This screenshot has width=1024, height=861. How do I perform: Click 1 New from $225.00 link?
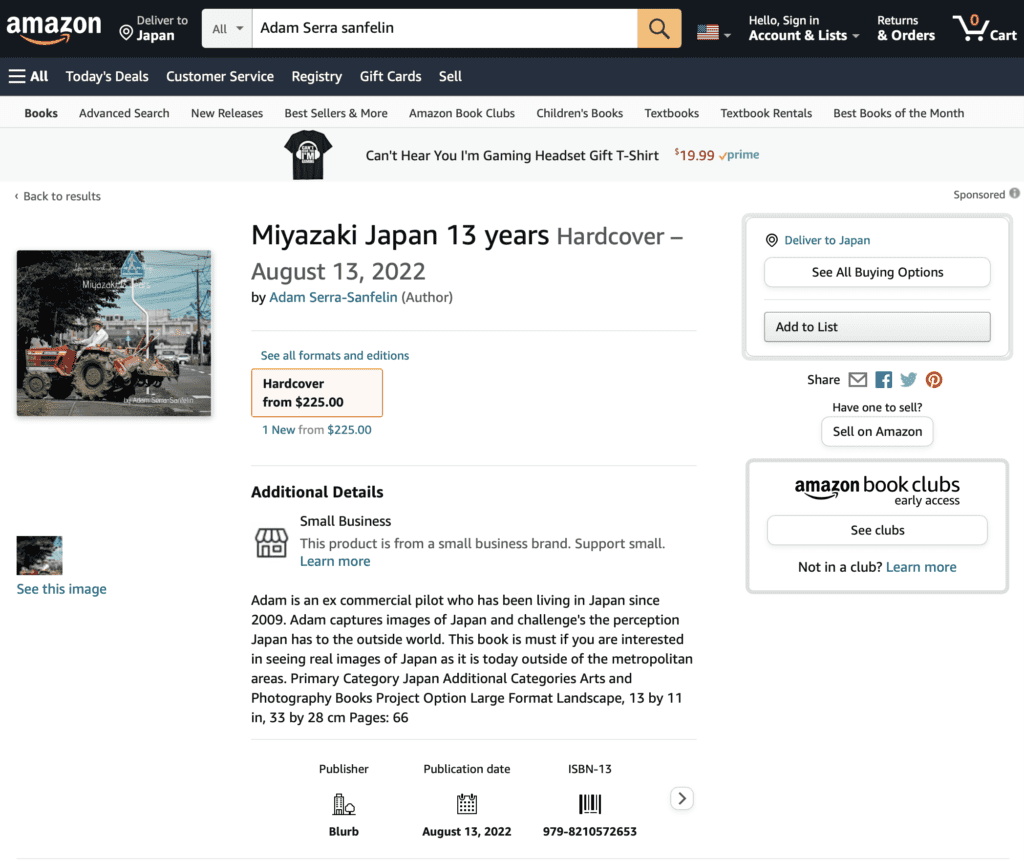317,430
